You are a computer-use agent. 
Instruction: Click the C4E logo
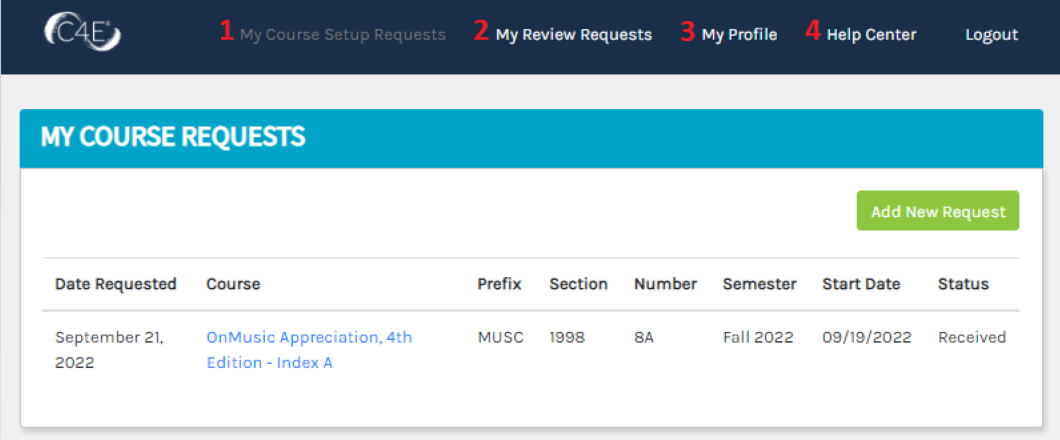click(x=82, y=33)
